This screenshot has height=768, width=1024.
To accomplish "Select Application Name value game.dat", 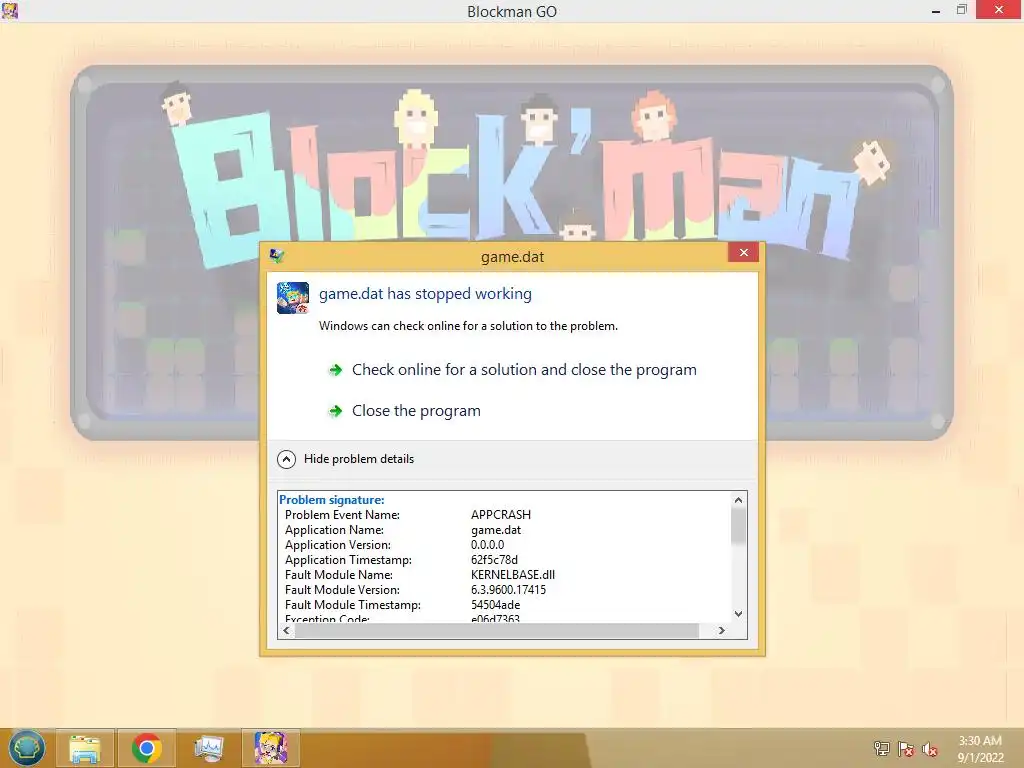I will (x=496, y=530).
